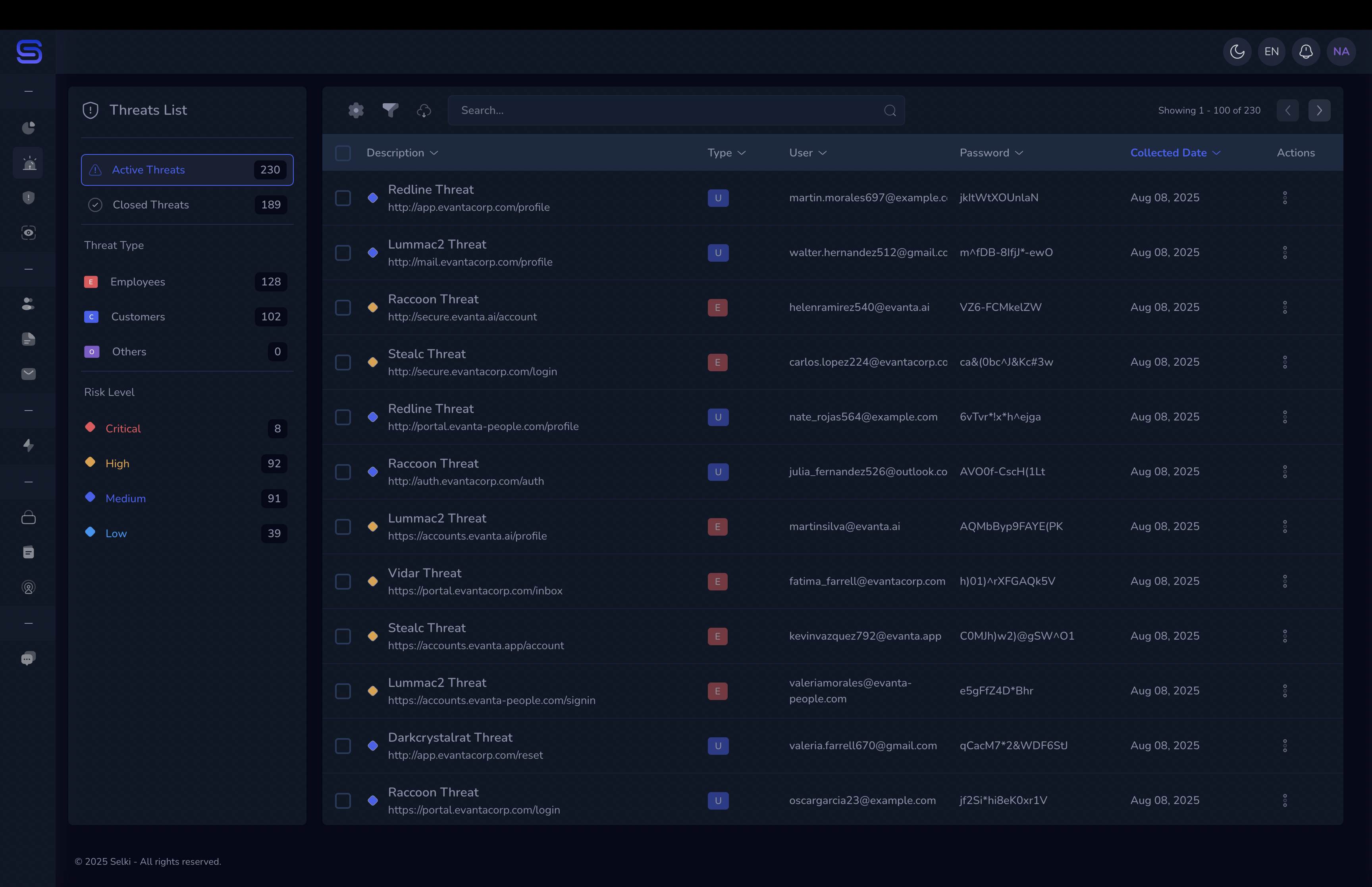Open actions menu for martin.morales697 row
This screenshot has height=887, width=1372.
[x=1285, y=198]
